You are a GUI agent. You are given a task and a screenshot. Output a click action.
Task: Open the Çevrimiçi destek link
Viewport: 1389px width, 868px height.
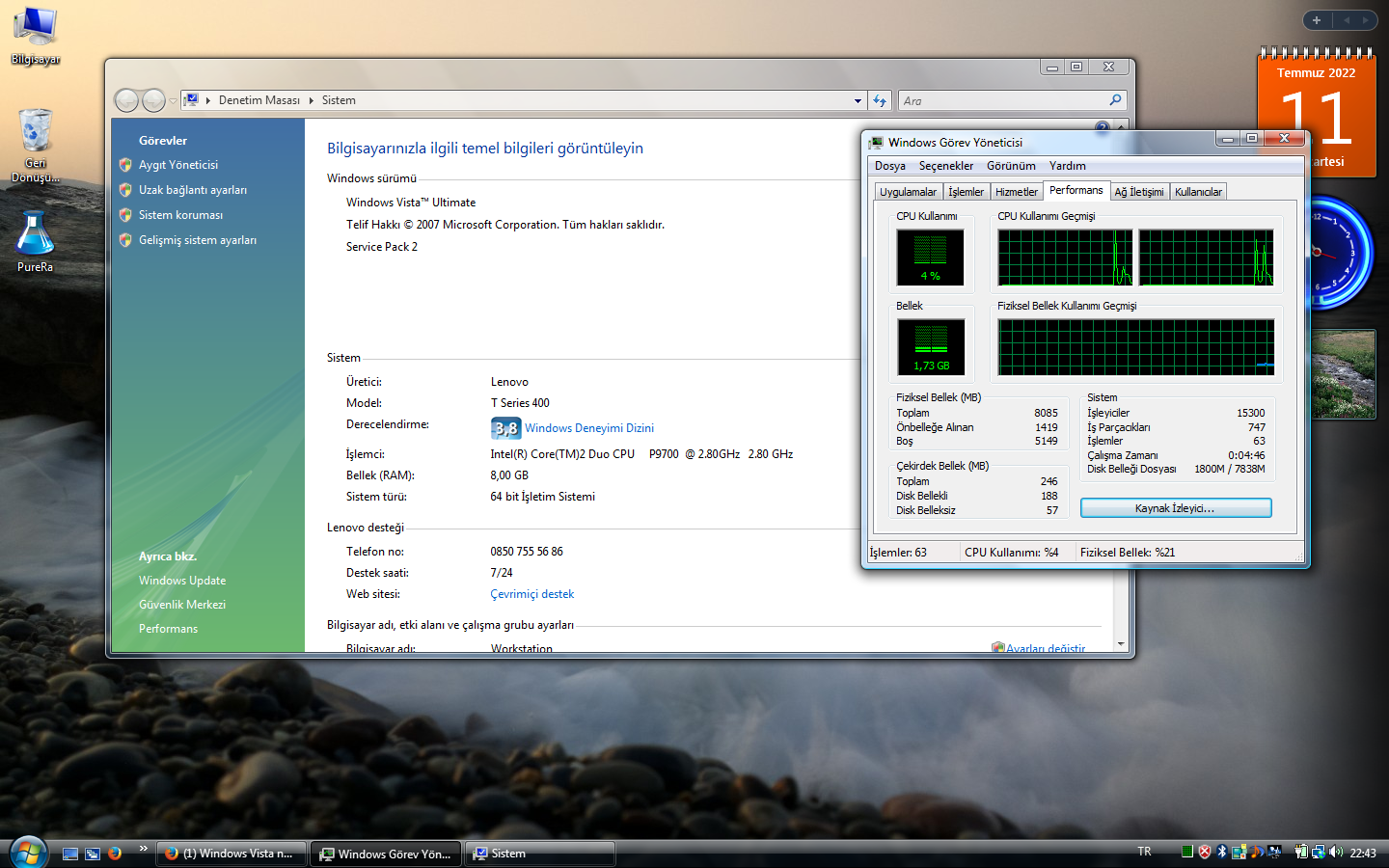pos(532,594)
